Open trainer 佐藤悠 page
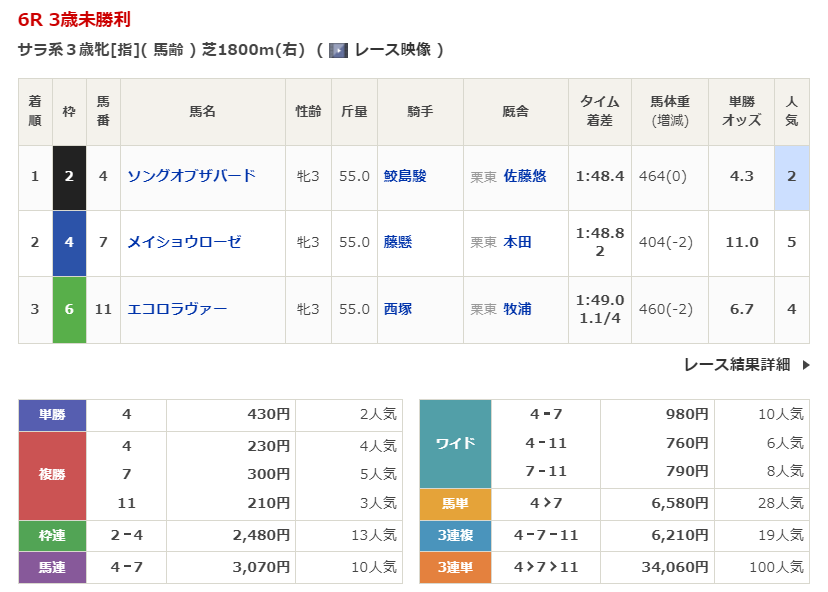The width and height of the screenshot is (828, 592). coord(525,176)
